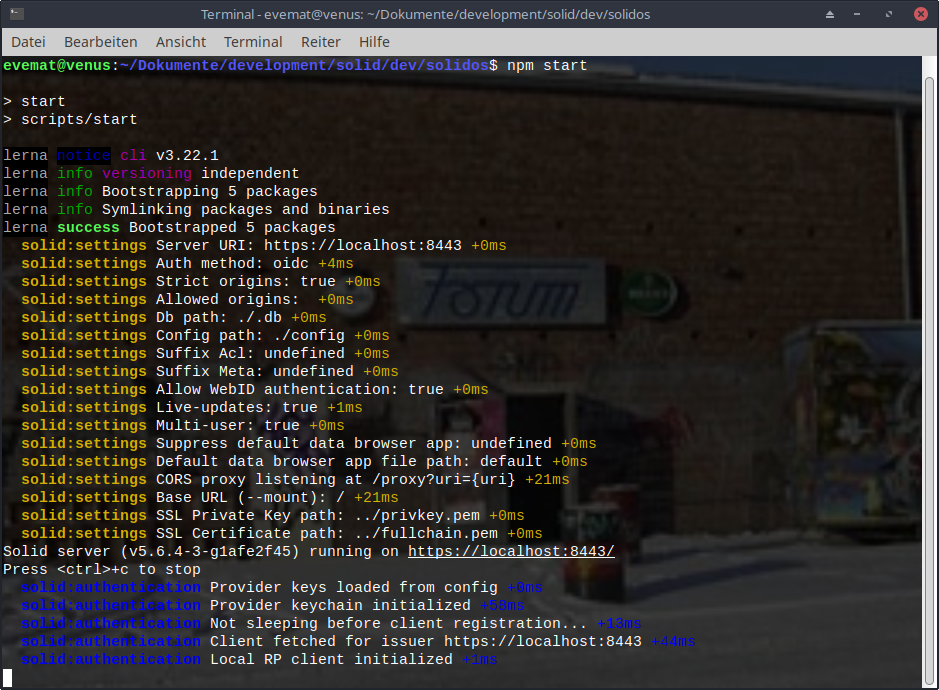Open the Datei menu

(x=28, y=42)
